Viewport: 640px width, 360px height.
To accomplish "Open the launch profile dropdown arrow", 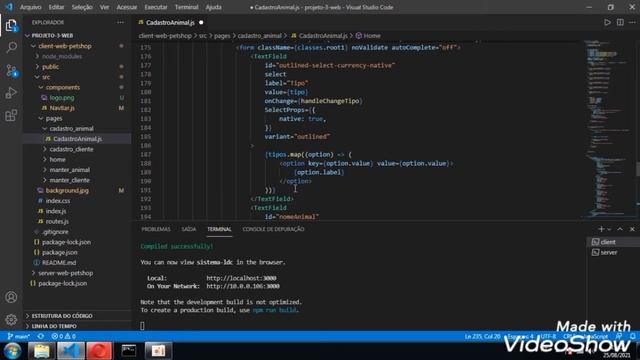I will [x=609, y=229].
